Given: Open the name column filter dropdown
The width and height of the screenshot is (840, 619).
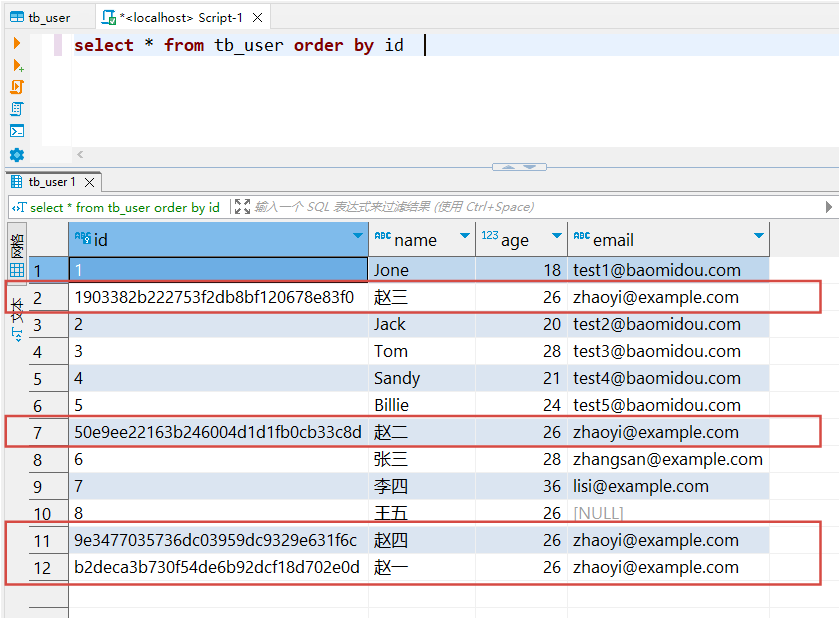Looking at the screenshot, I should (x=465, y=236).
